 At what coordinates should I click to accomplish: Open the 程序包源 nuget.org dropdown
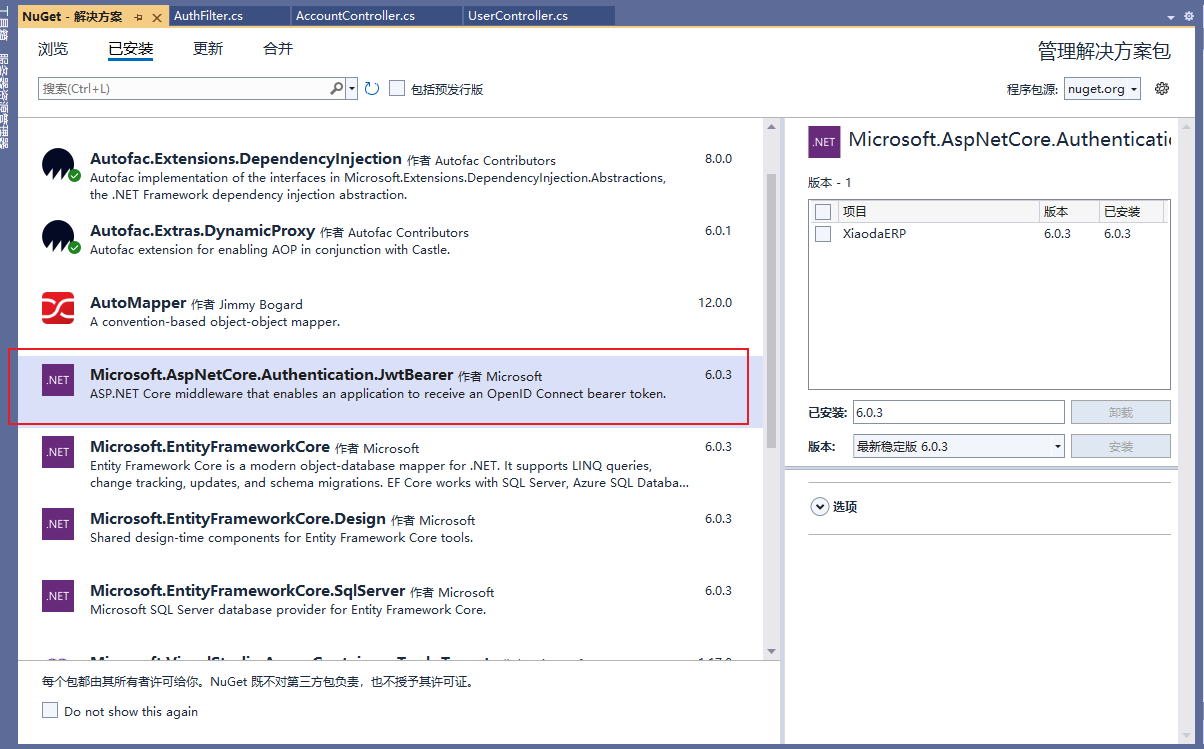pyautogui.click(x=1102, y=89)
